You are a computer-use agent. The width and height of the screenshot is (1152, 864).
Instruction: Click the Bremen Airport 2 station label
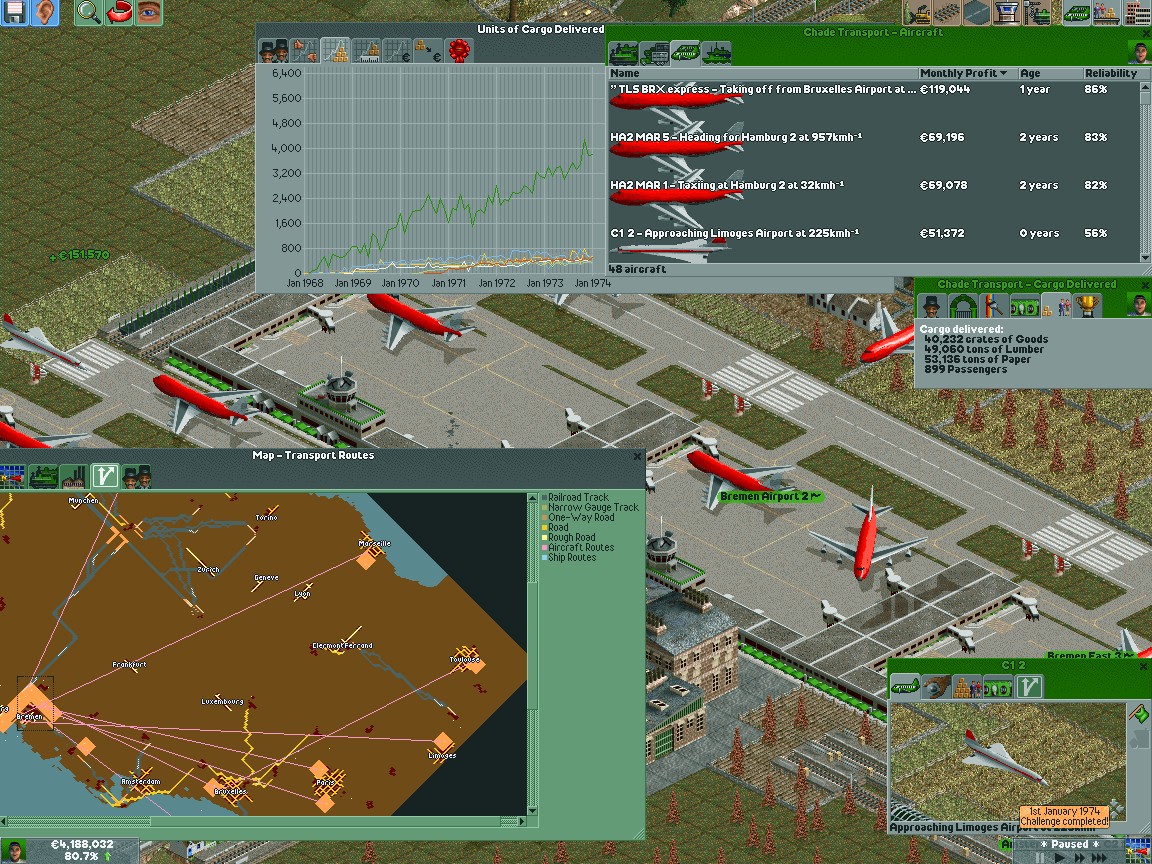[770, 497]
